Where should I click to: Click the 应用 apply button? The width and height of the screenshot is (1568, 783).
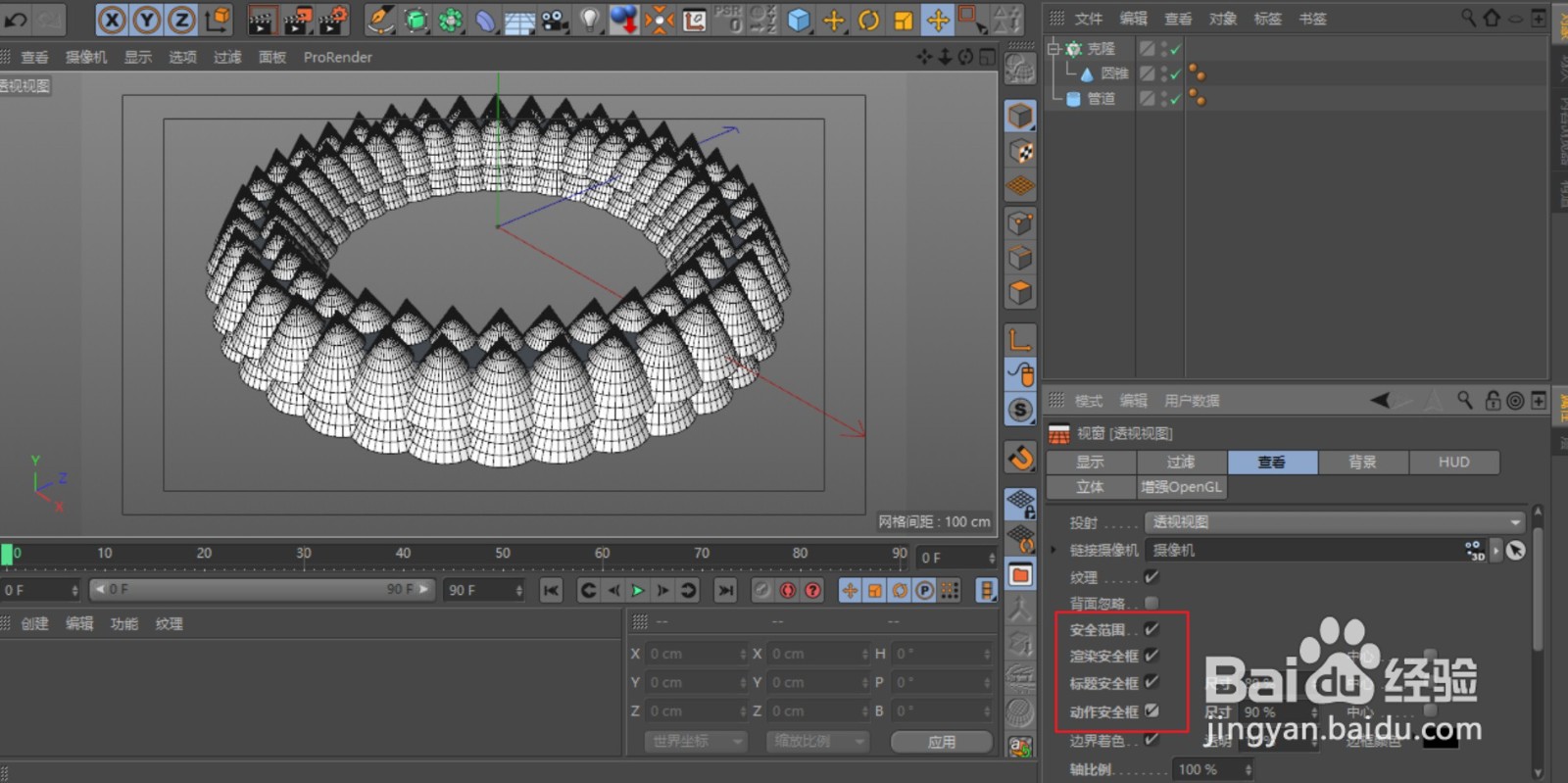[941, 742]
